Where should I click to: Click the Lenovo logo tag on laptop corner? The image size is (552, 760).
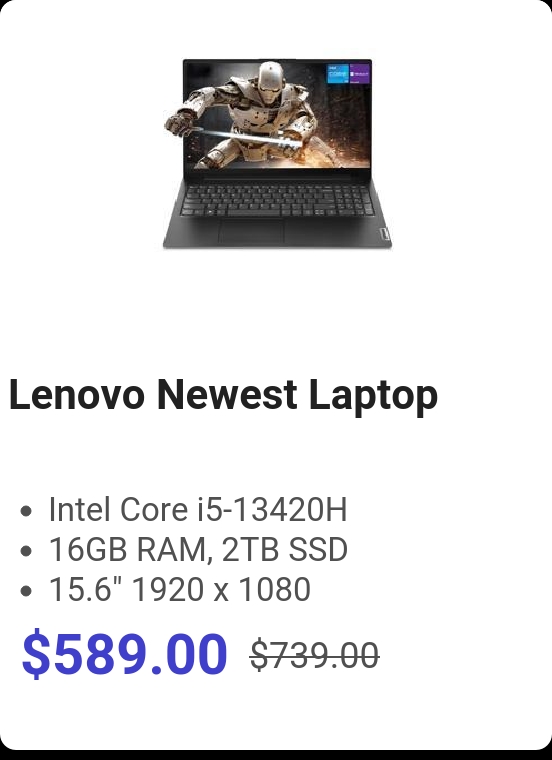[384, 234]
